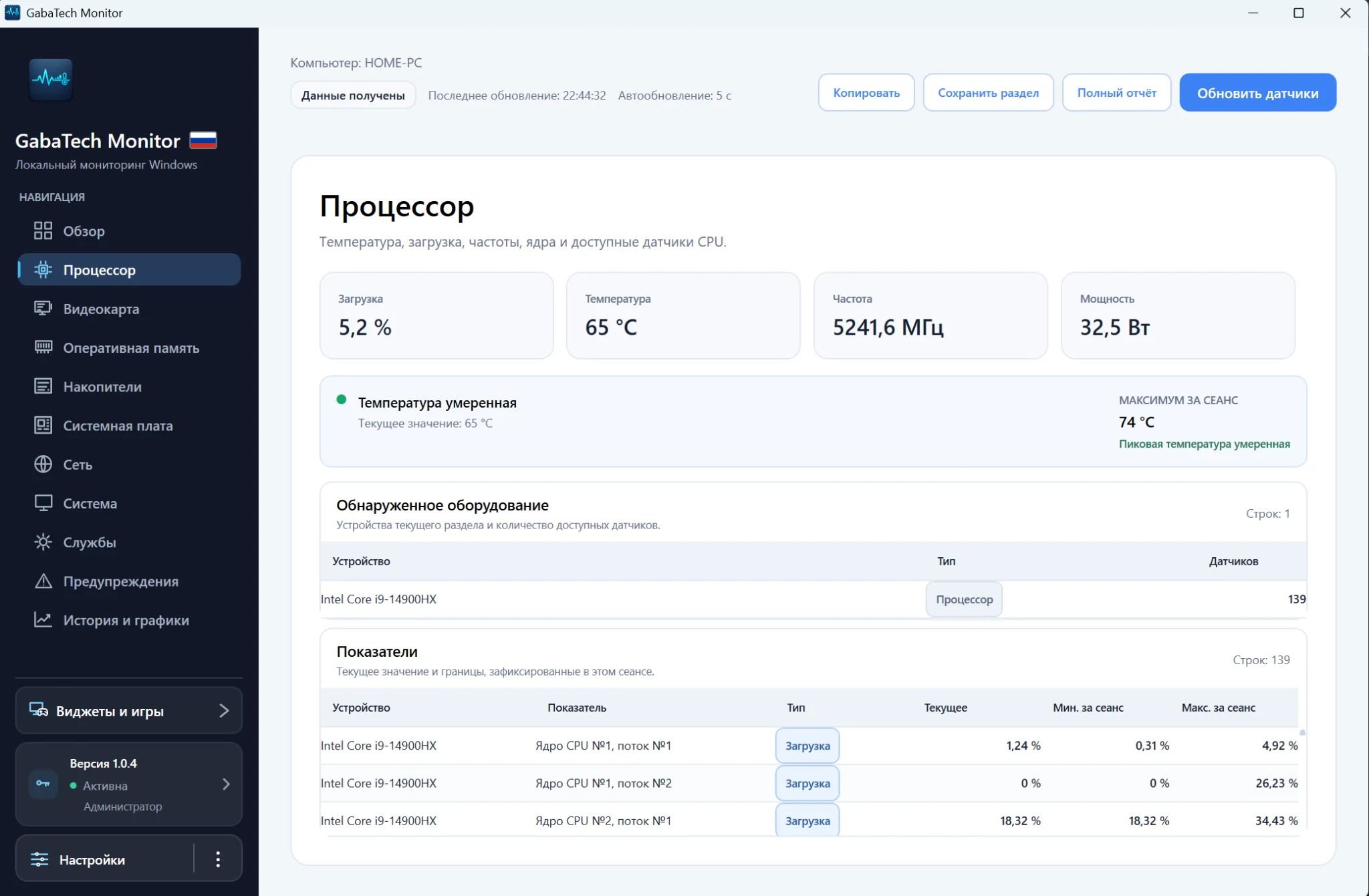Screen dimensions: 1369x896
Task: Click Ядро CPU №2, поток №1 cell
Action: click(603, 820)
